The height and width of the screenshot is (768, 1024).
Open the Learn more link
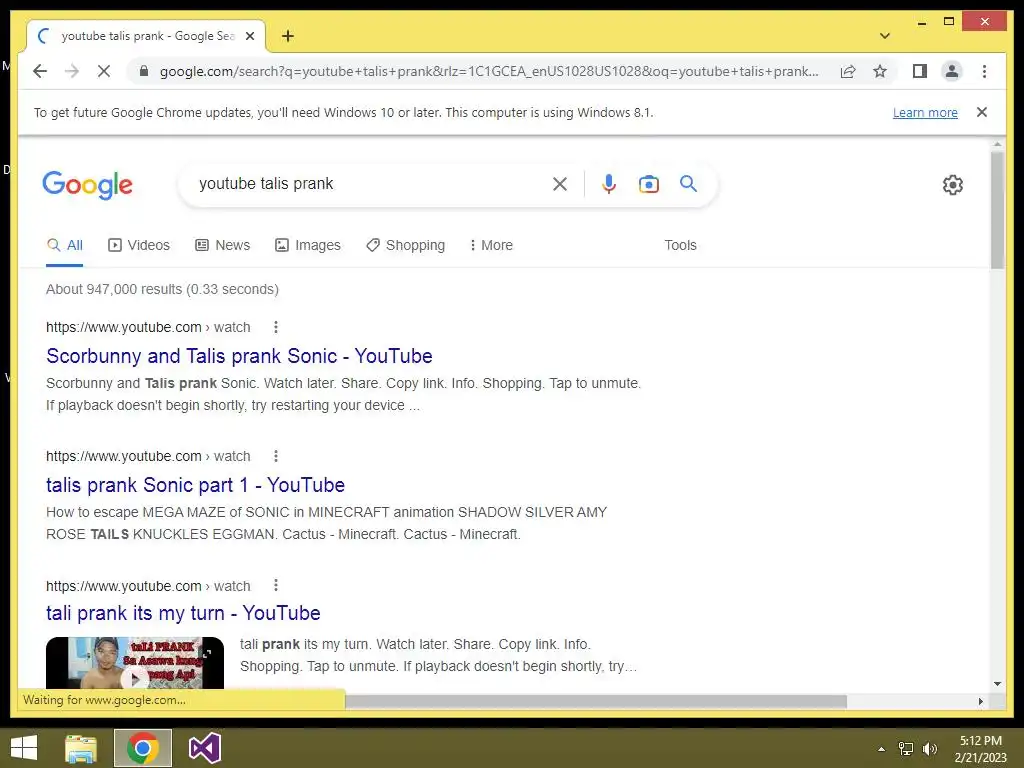[925, 112]
